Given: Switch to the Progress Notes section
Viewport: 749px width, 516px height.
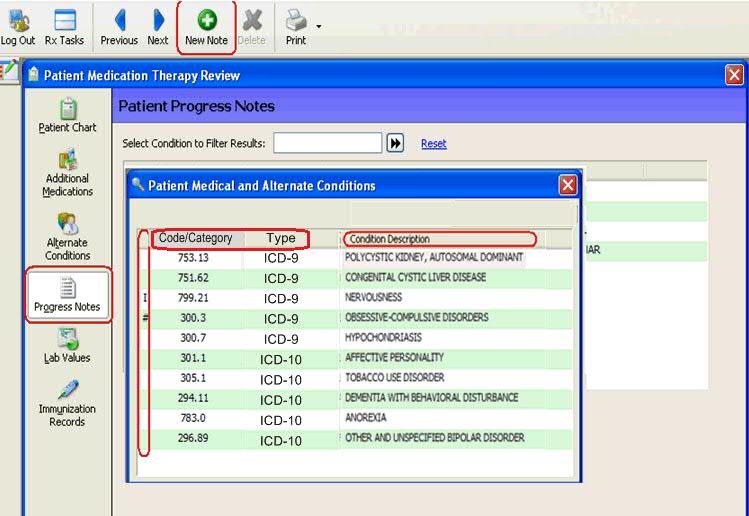Looking at the screenshot, I should pyautogui.click(x=67, y=295).
